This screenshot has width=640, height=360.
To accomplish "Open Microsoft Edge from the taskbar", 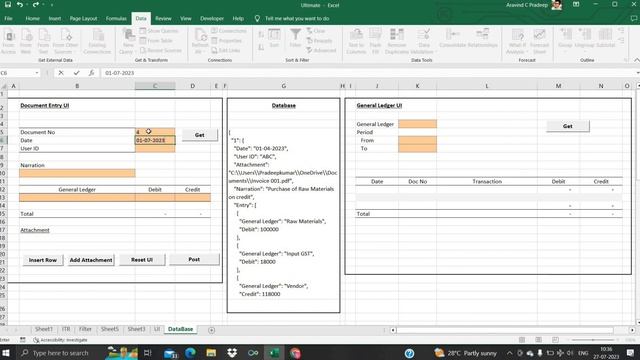I will coord(190,353).
